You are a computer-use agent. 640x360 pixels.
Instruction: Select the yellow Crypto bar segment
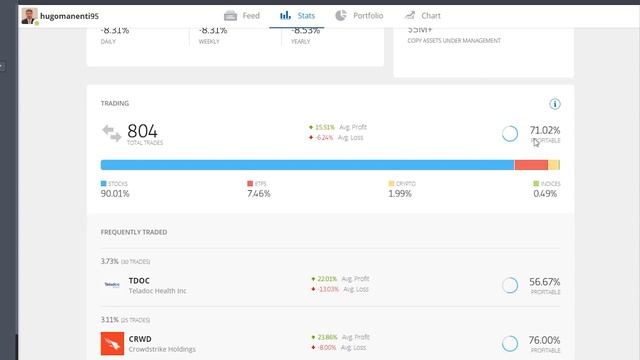pyautogui.click(x=553, y=165)
